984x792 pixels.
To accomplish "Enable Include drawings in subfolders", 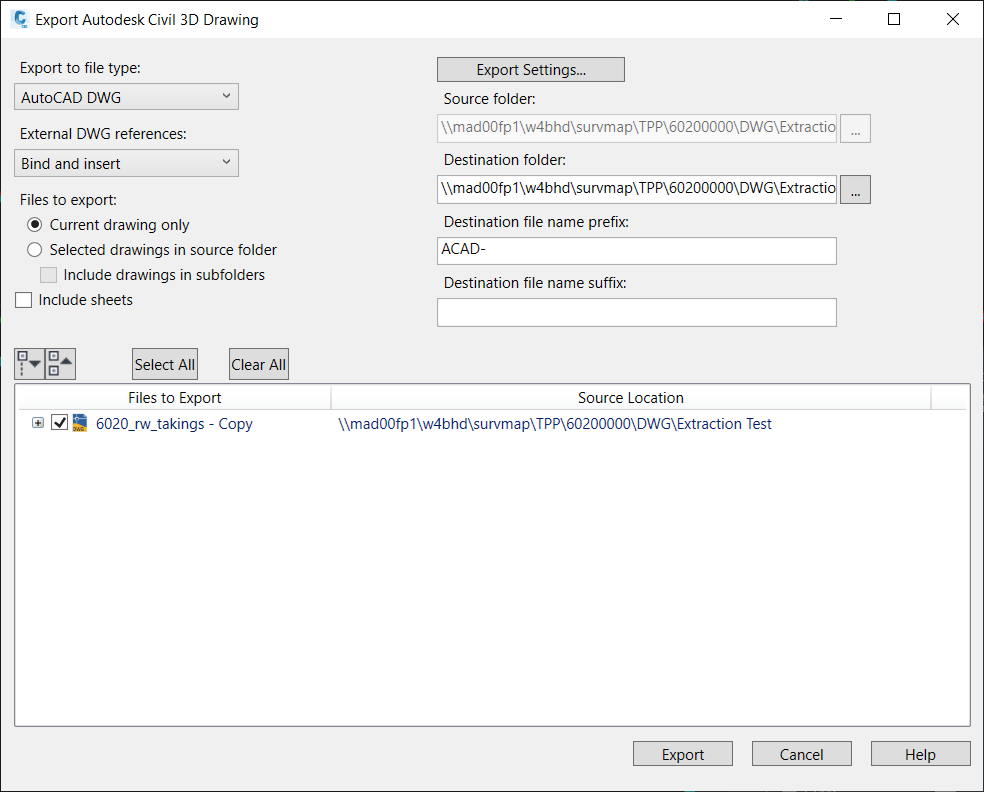I will click(x=48, y=274).
